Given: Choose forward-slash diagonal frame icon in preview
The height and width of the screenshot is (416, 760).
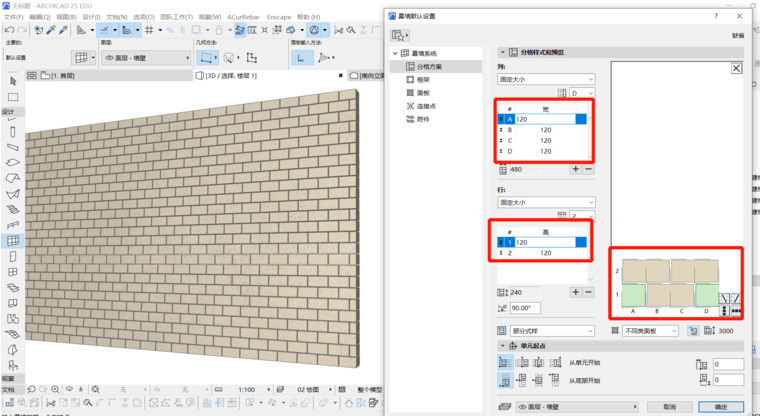Looking at the screenshot, I should [x=736, y=299].
